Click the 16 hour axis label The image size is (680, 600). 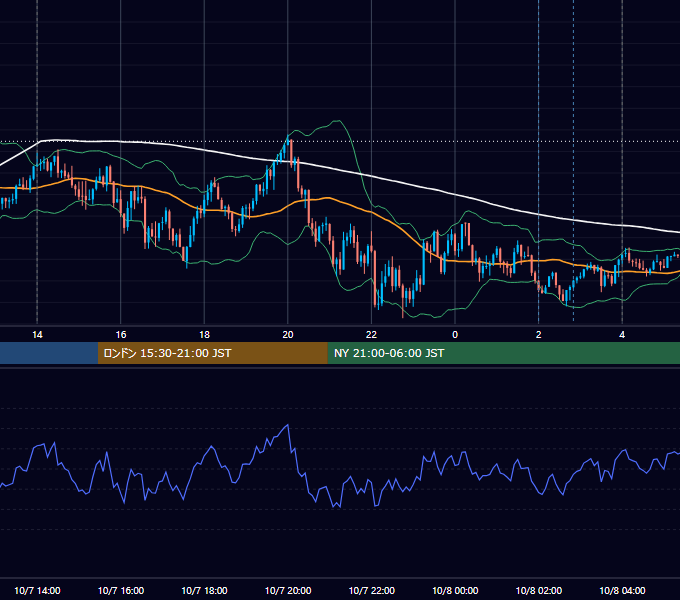(x=121, y=335)
